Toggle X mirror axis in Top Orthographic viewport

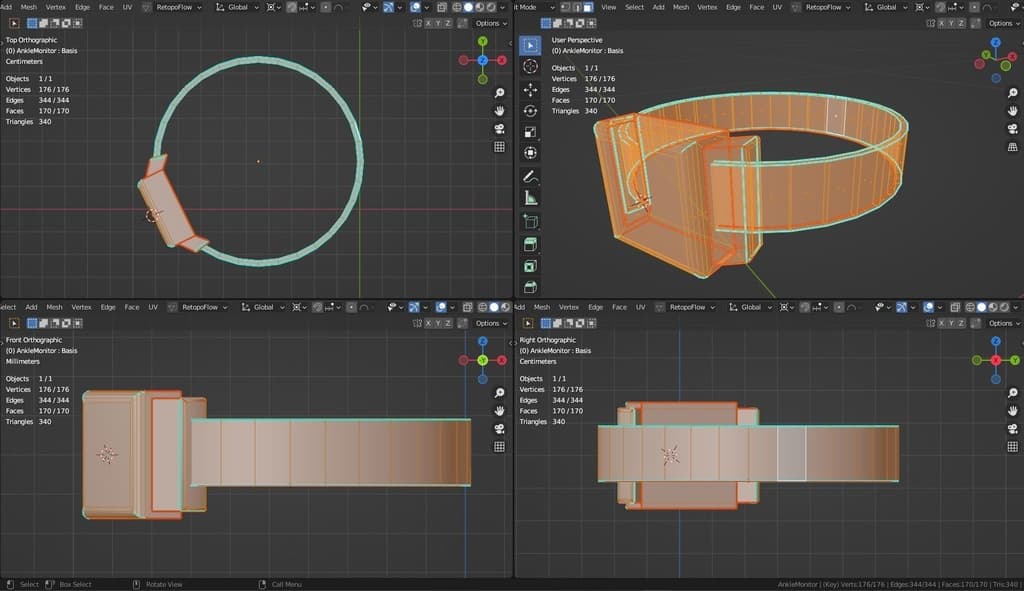429,23
